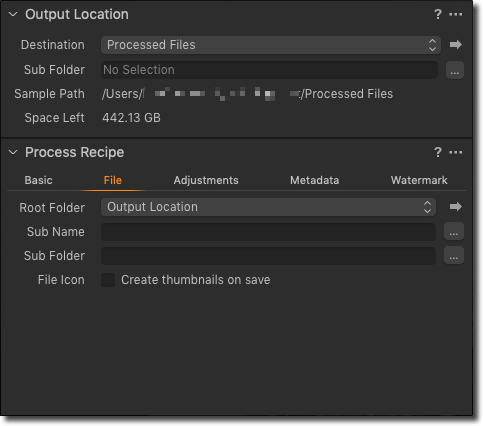Click the Sub Folder field showing No Selection
The width and height of the screenshot is (483, 426).
click(269, 70)
